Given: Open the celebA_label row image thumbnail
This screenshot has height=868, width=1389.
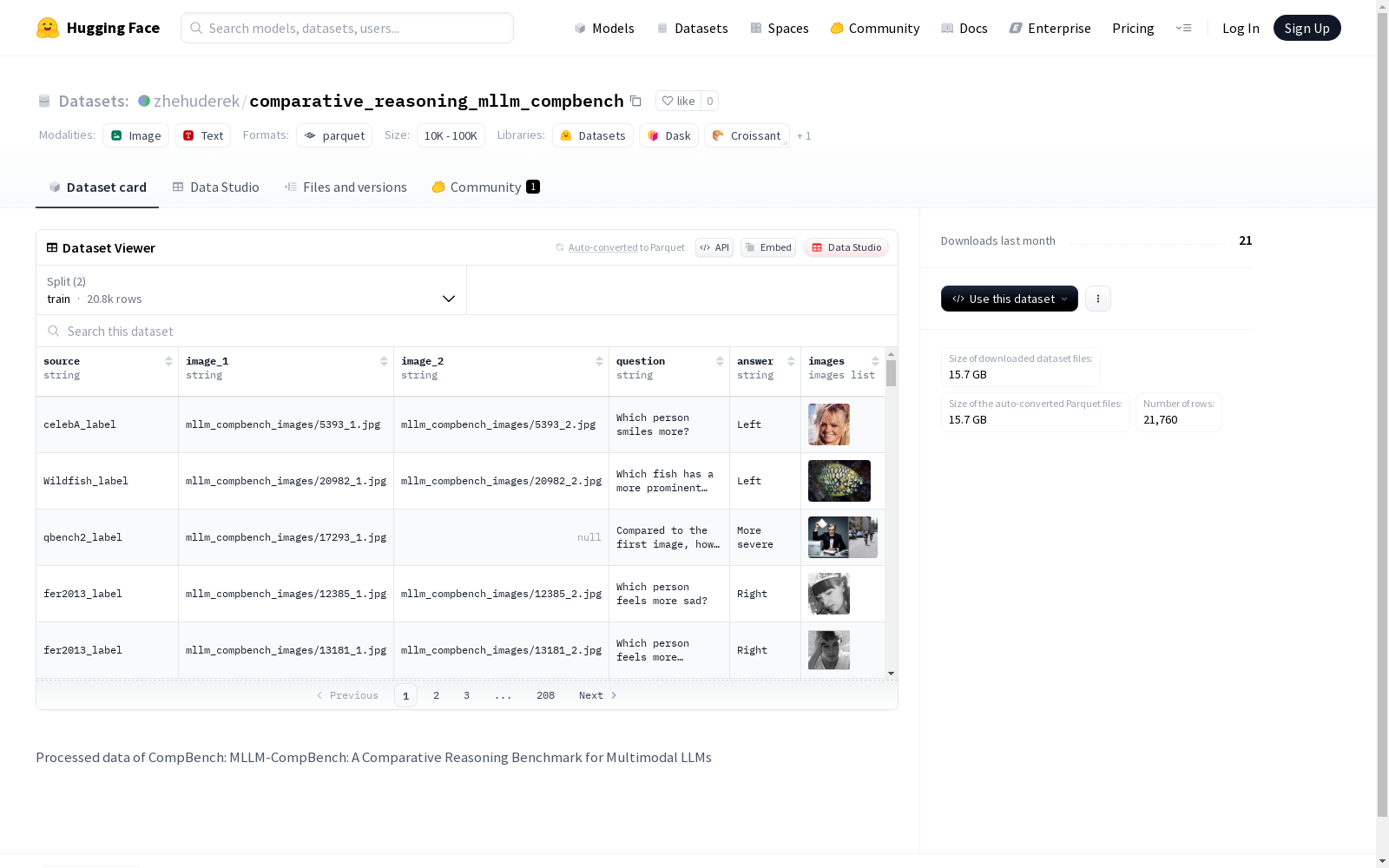Looking at the screenshot, I should click(x=829, y=424).
